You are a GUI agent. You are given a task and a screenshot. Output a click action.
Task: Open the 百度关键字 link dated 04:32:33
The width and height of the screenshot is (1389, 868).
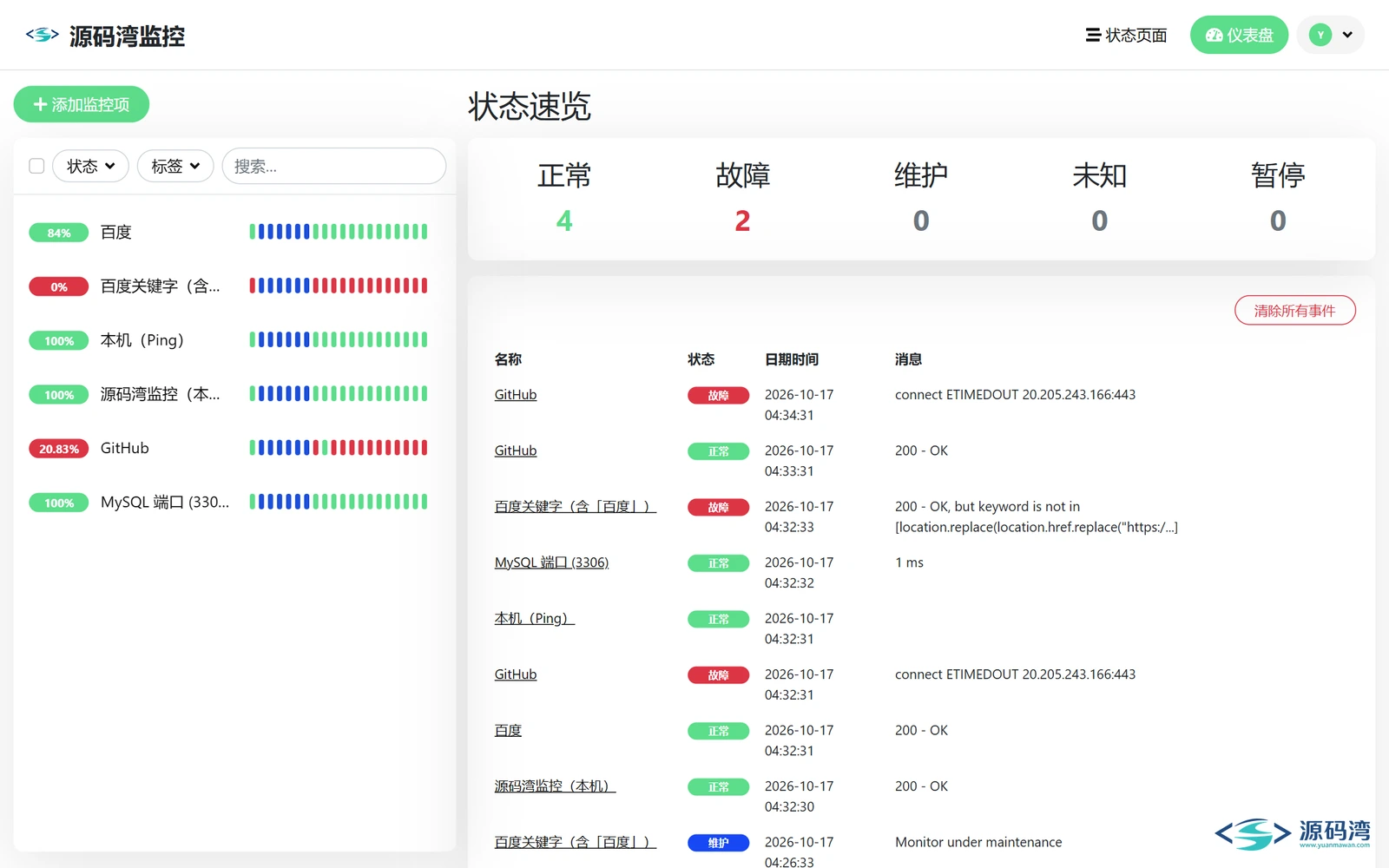tap(576, 506)
